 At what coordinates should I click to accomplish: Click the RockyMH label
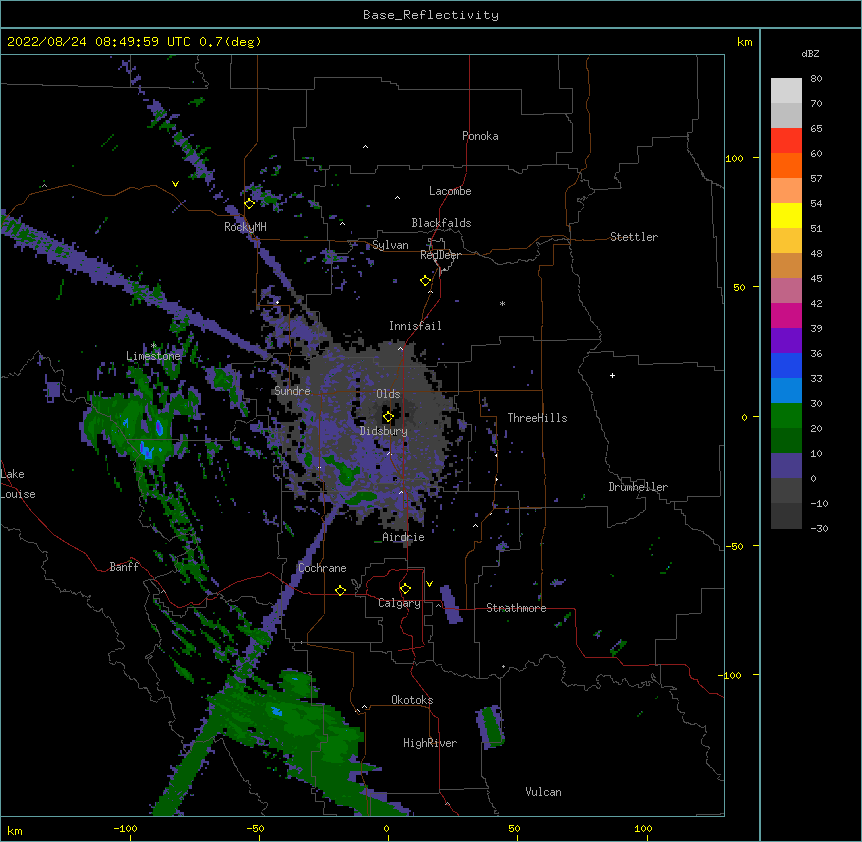click(x=245, y=227)
